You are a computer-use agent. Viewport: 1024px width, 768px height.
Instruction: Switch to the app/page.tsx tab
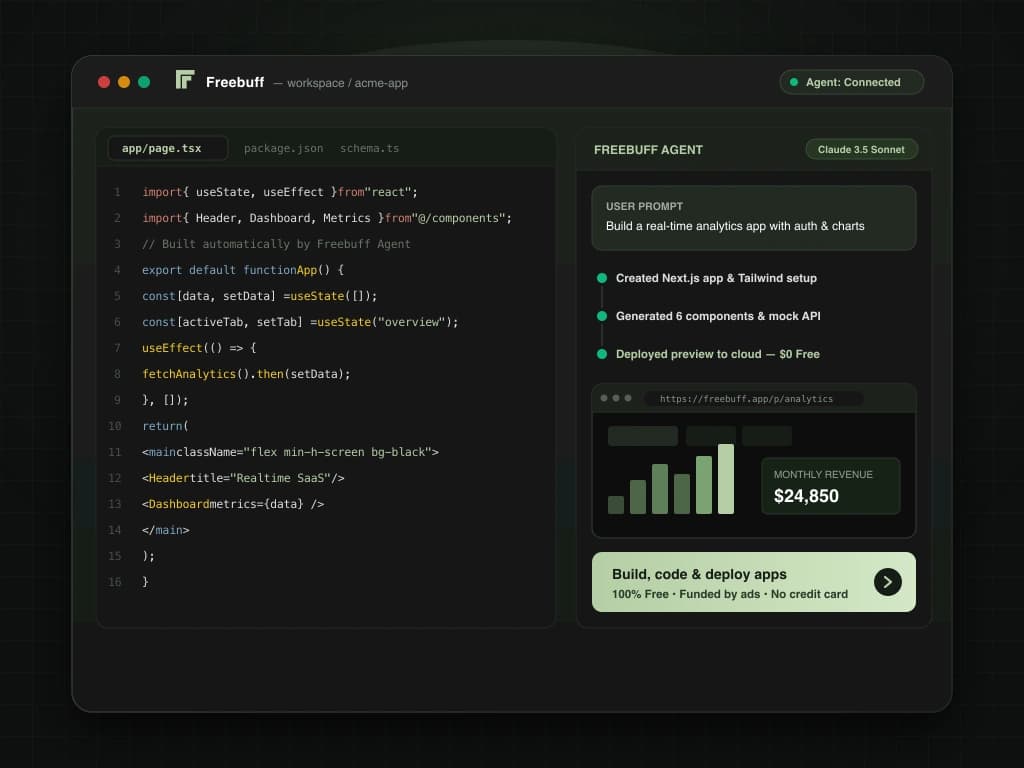tap(167, 148)
